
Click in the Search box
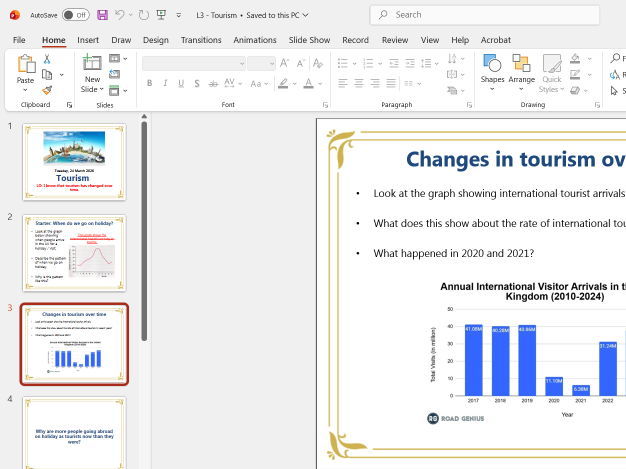(x=490, y=15)
